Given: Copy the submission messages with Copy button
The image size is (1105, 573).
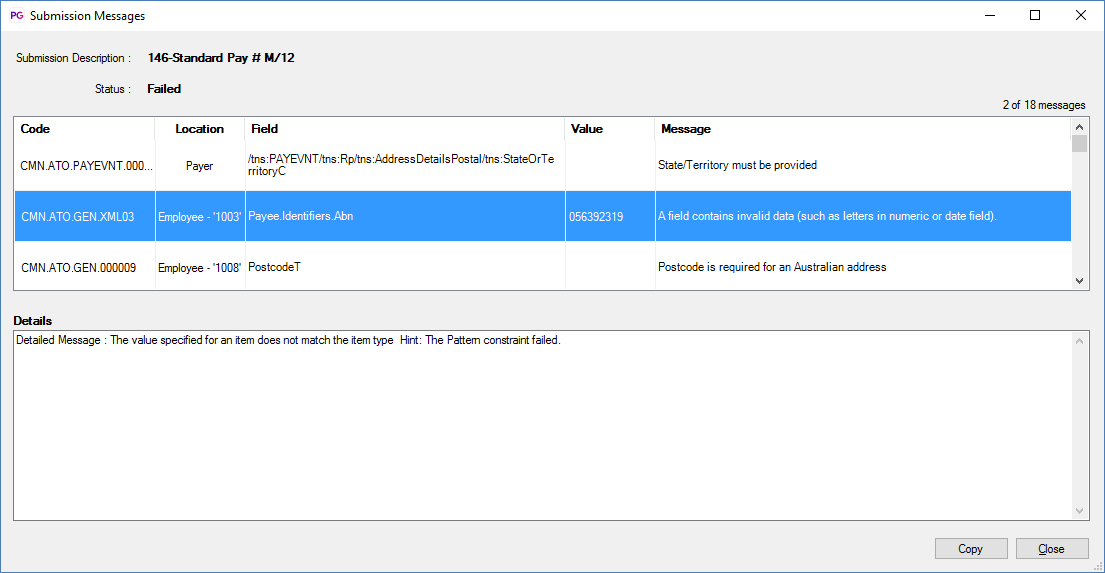Looking at the screenshot, I should tap(970, 548).
